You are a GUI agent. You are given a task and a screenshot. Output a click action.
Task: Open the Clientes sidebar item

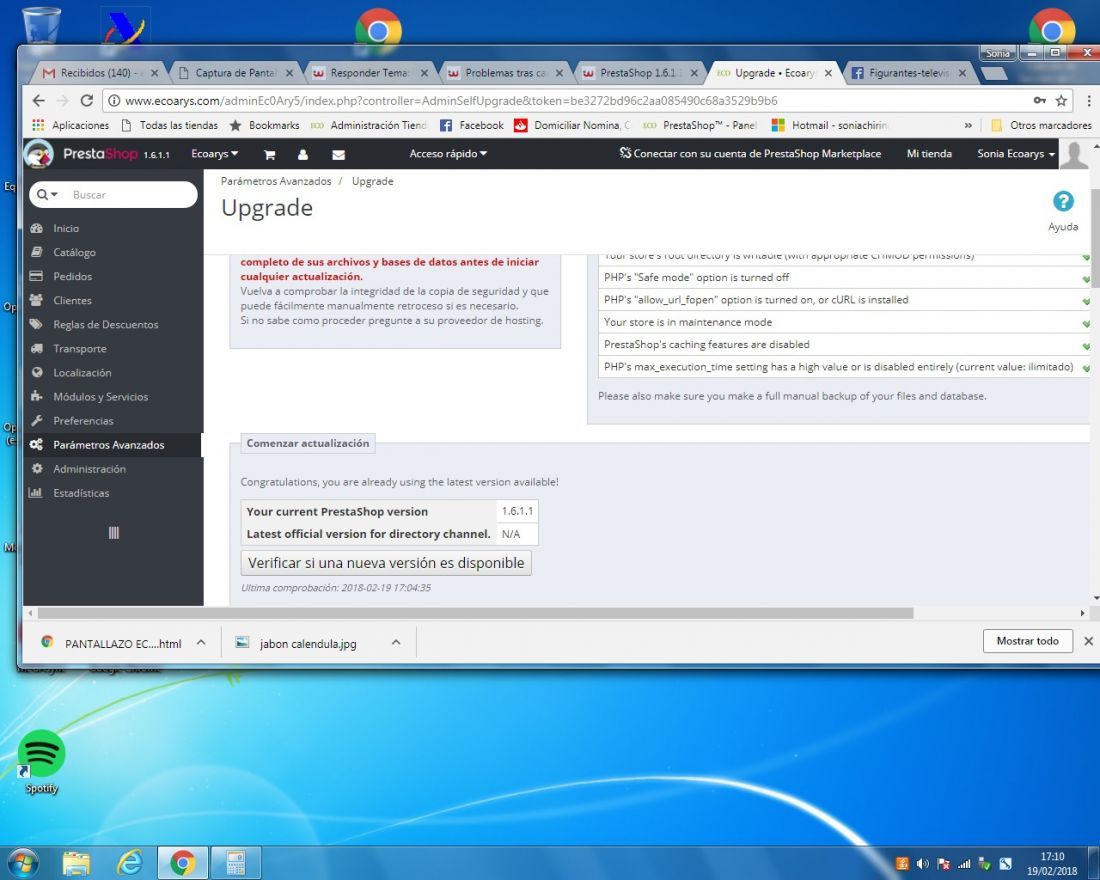(x=72, y=300)
